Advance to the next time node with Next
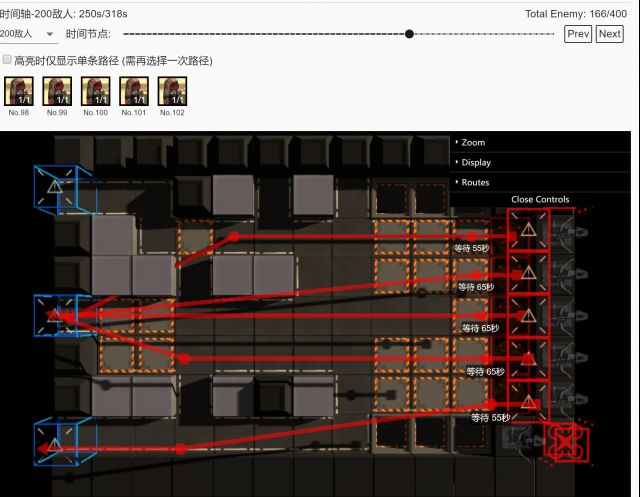The height and width of the screenshot is (497, 640). (x=609, y=34)
